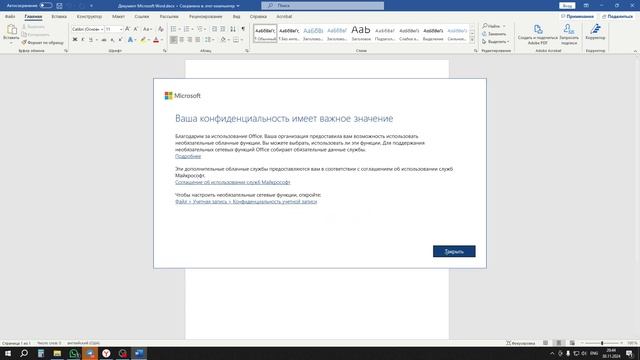Open Windows Start menu
The width and height of the screenshot is (640, 360).
(8, 353)
